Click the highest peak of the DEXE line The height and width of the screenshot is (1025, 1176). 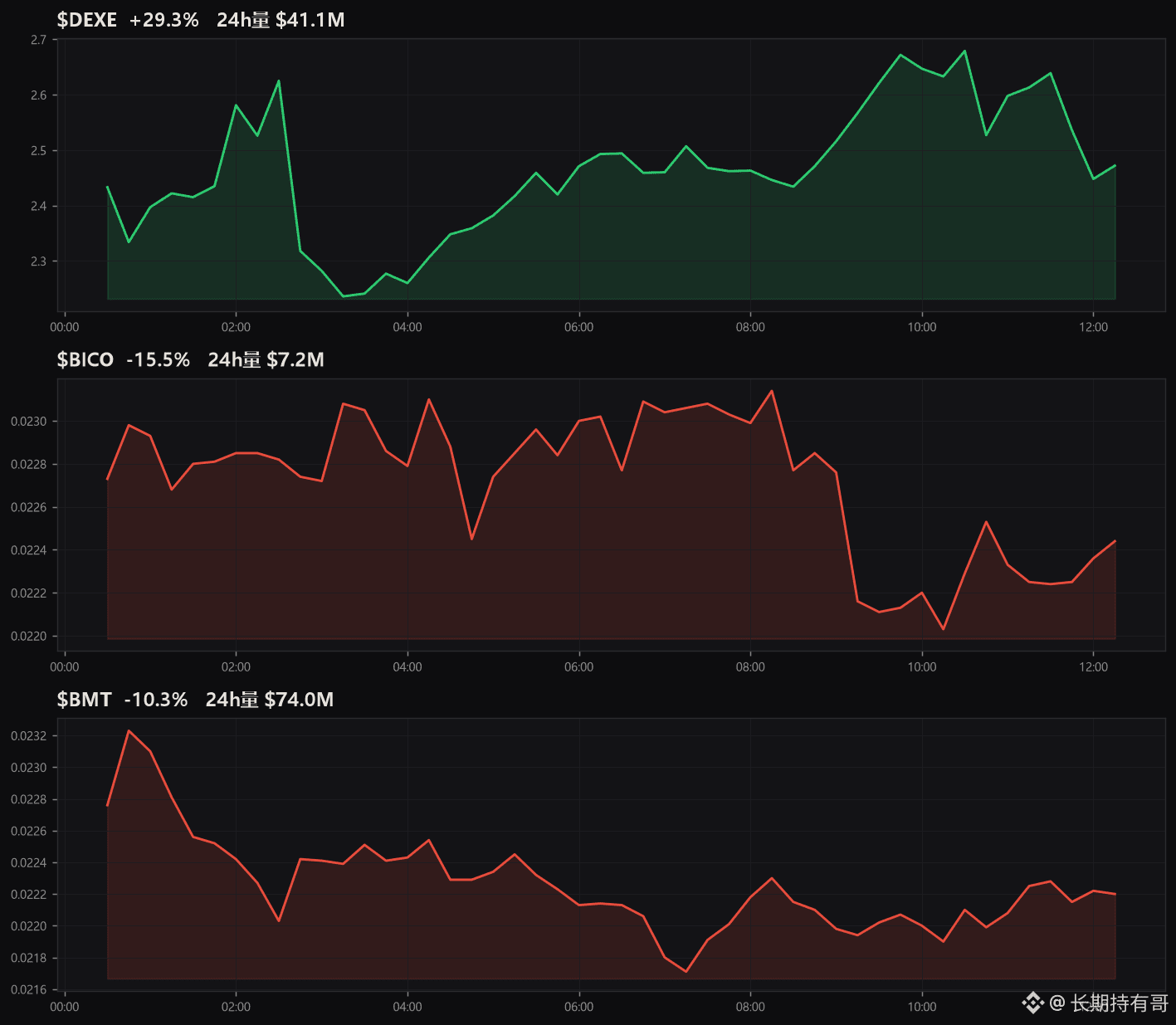click(964, 51)
